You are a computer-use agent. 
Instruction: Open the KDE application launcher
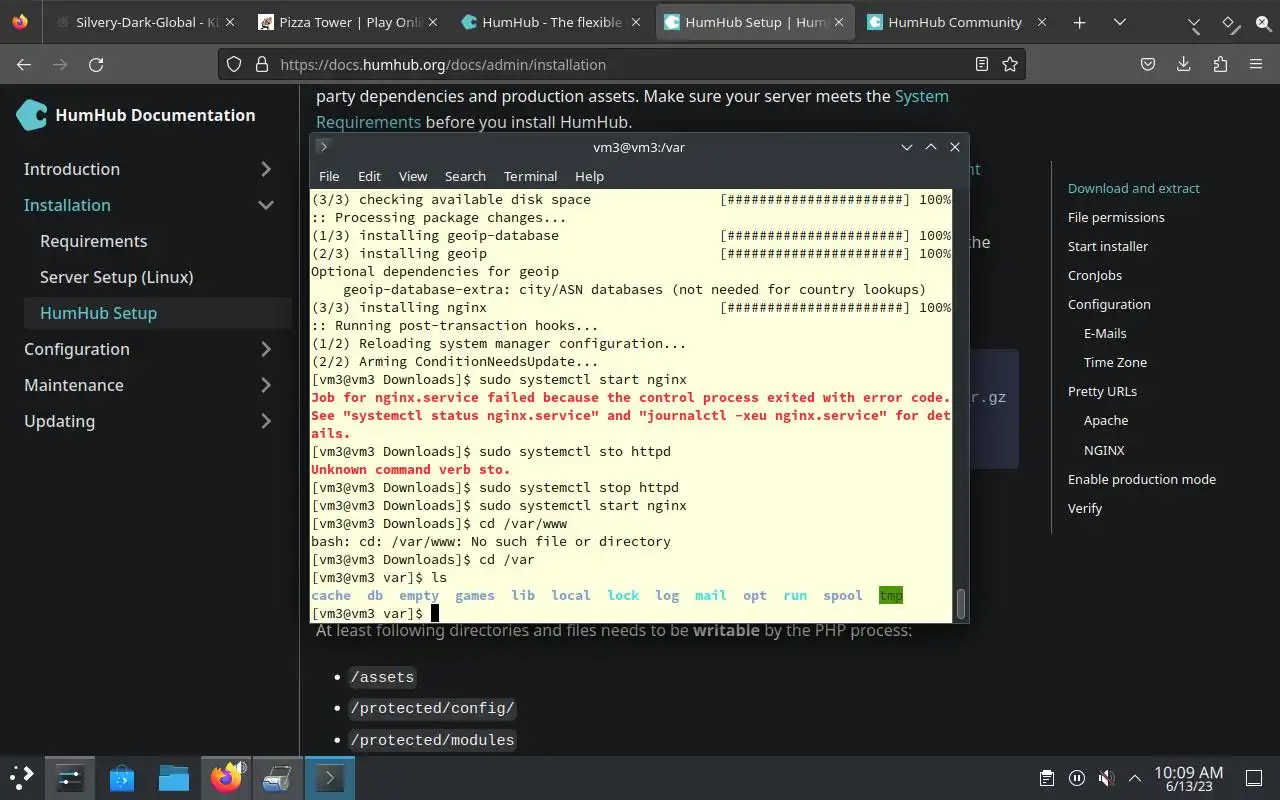click(x=22, y=777)
